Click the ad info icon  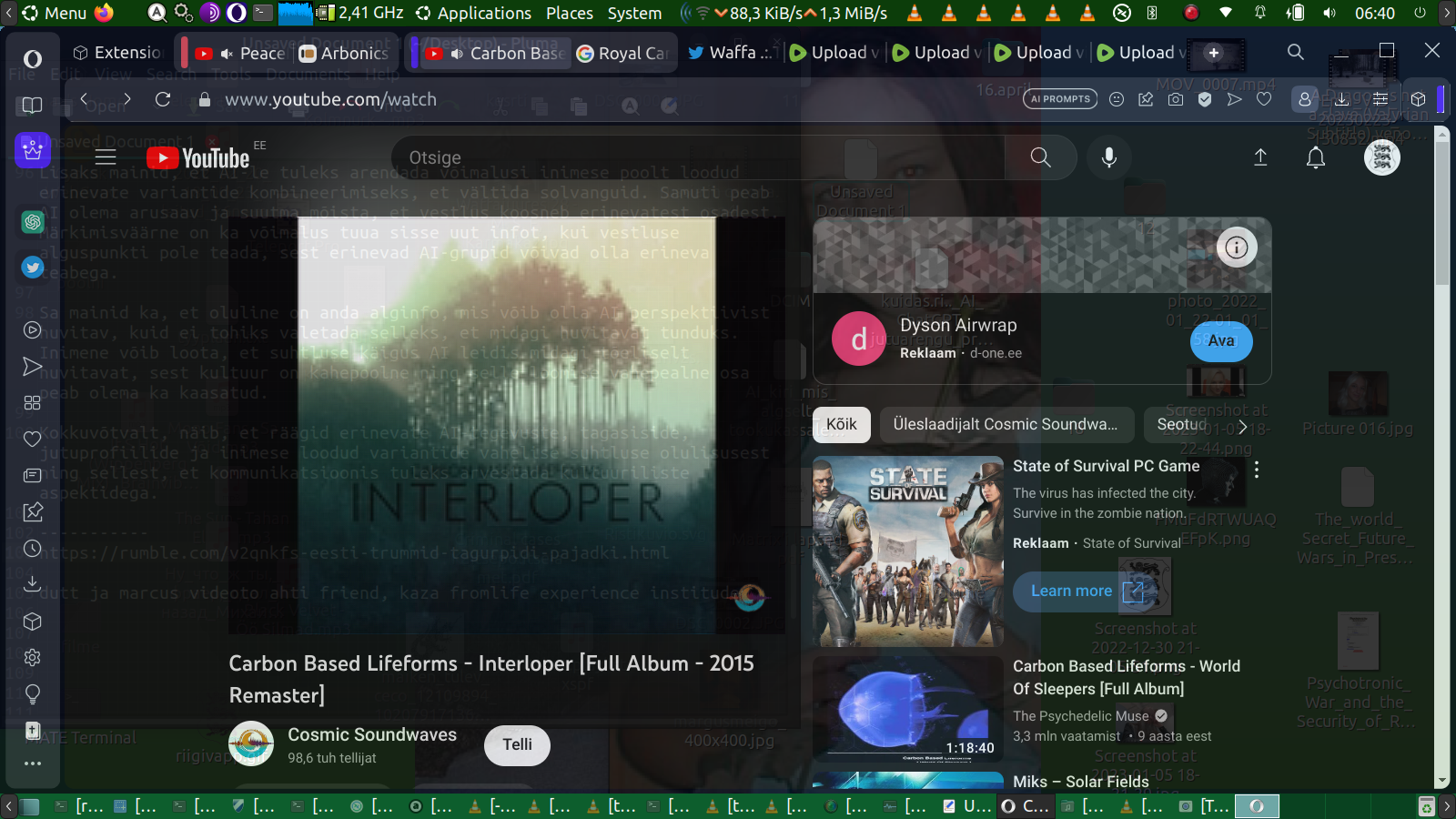pos(1236,248)
